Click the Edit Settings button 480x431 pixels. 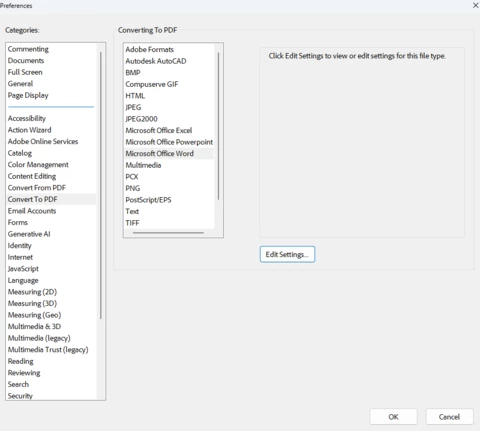tap(287, 254)
